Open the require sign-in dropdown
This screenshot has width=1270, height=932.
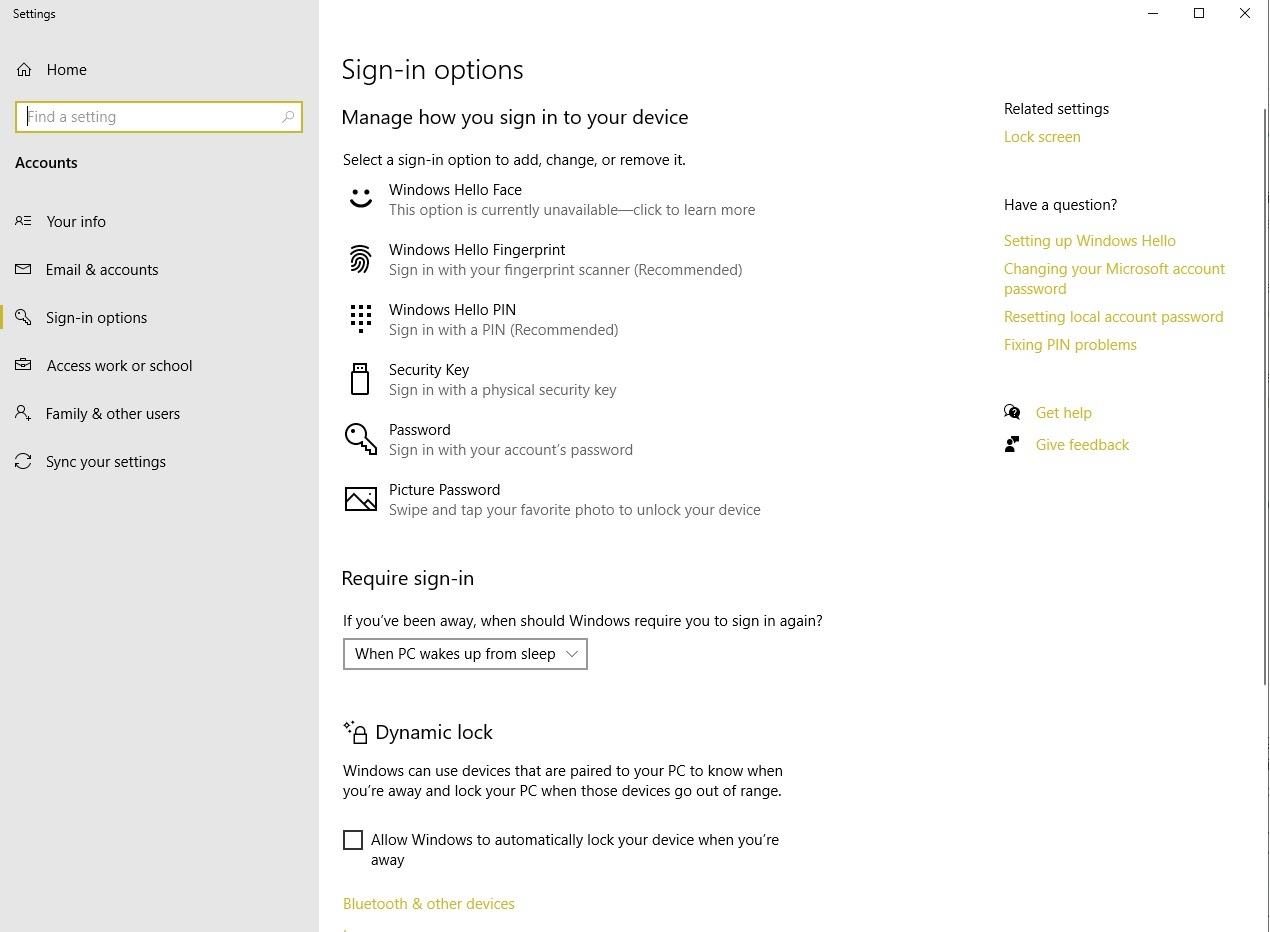click(464, 653)
